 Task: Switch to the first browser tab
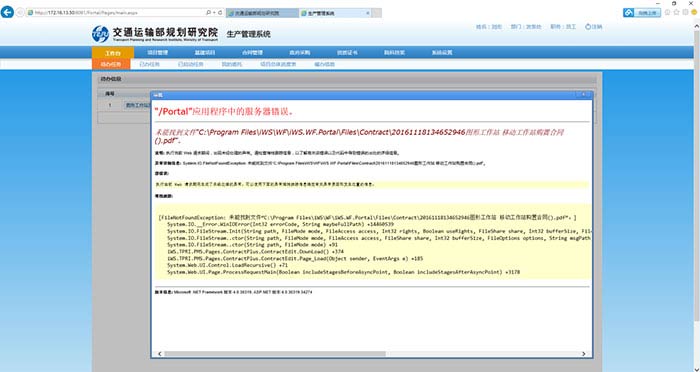[x=262, y=13]
